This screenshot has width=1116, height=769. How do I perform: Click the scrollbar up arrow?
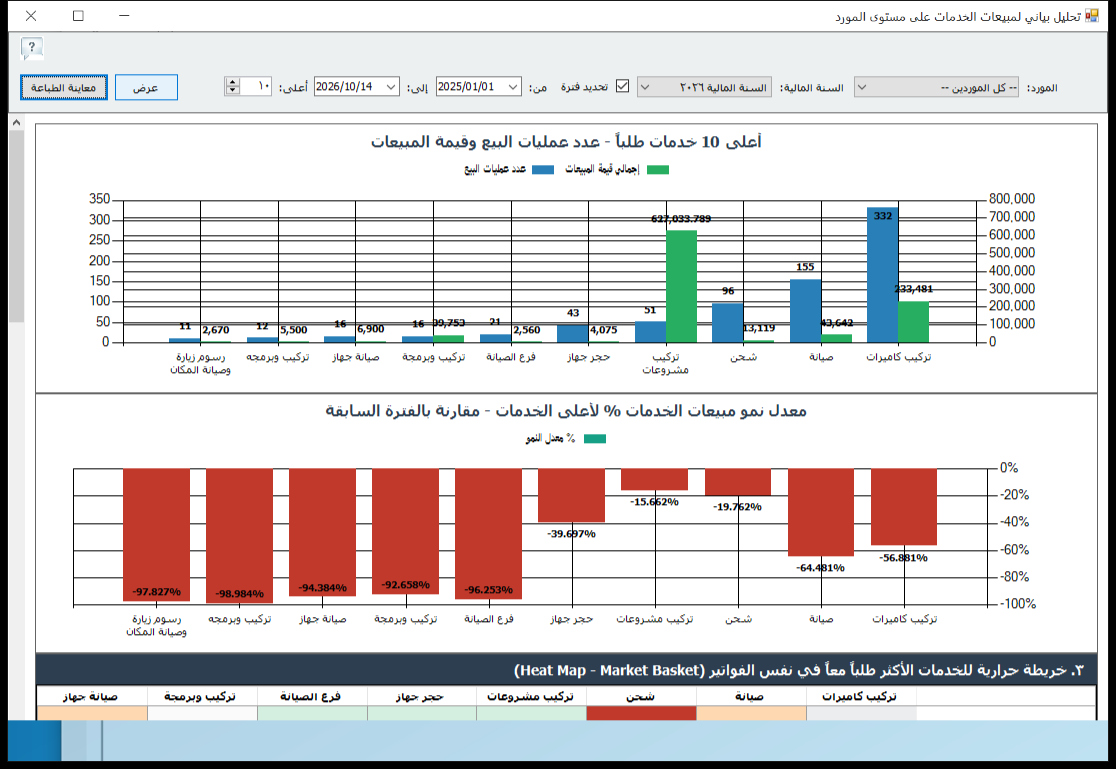pos(16,122)
